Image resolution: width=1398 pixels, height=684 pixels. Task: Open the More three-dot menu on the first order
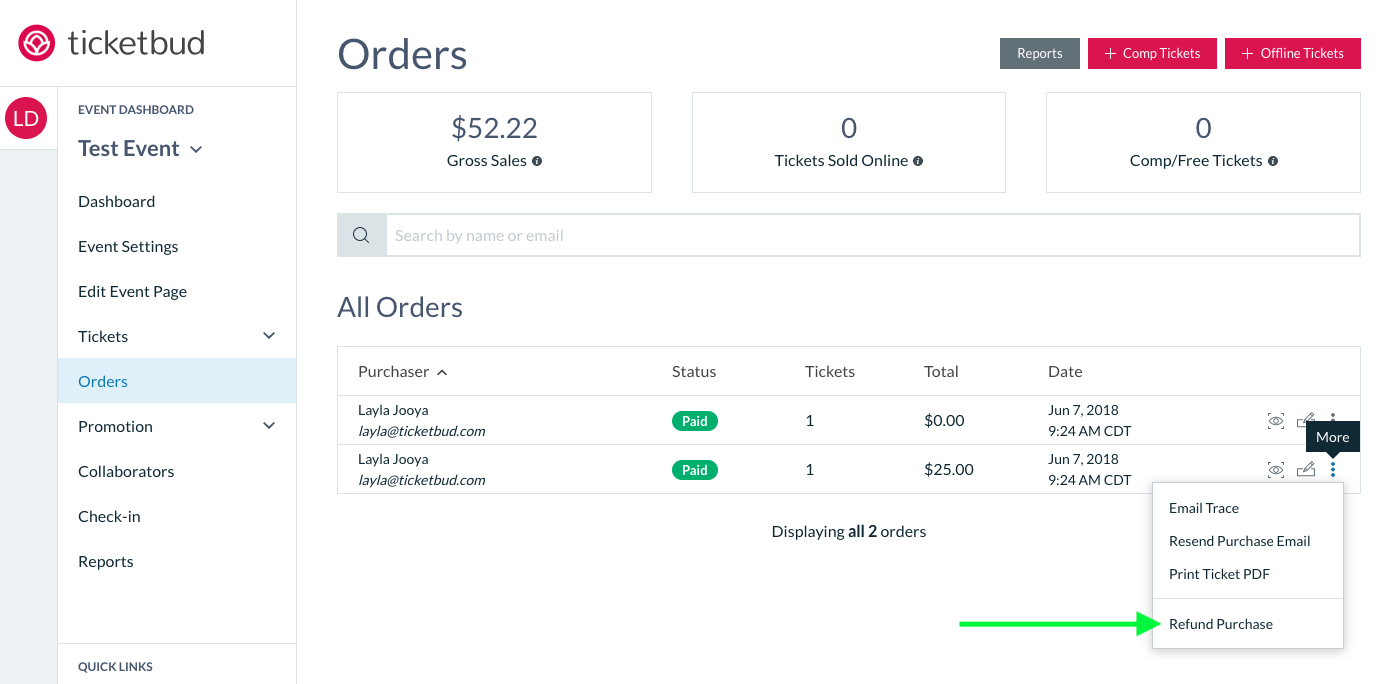1333,420
